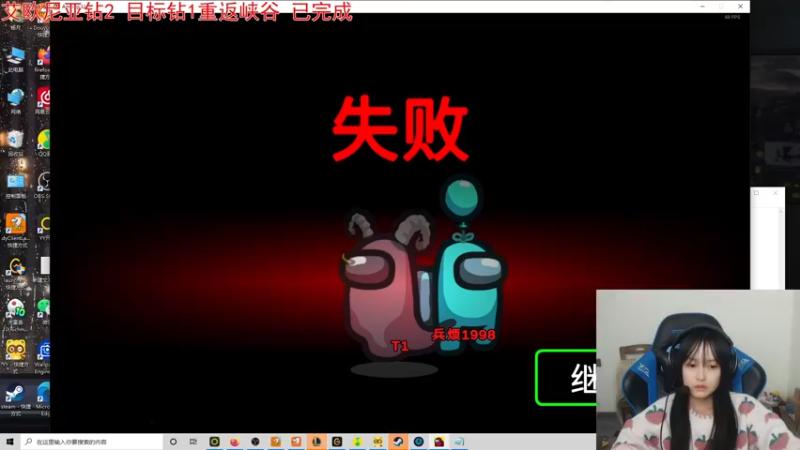Open the yellow-ring black icon on the taskbar
Viewport: 800px width, 450px height.
point(214,442)
